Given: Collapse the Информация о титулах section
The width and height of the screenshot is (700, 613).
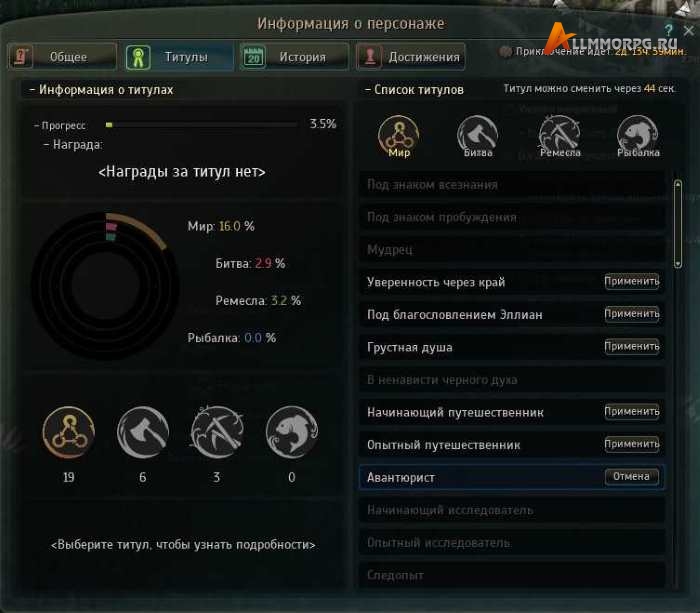Looking at the screenshot, I should [32, 90].
